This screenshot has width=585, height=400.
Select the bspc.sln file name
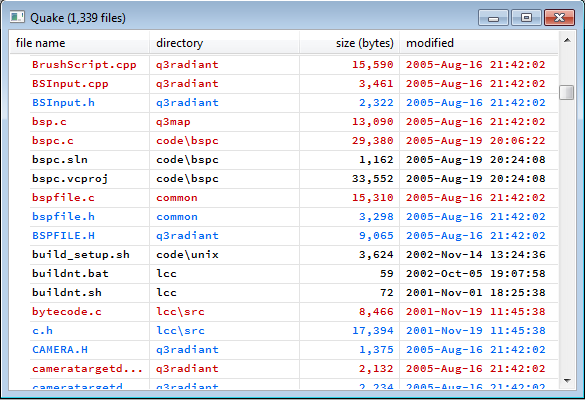pos(60,160)
